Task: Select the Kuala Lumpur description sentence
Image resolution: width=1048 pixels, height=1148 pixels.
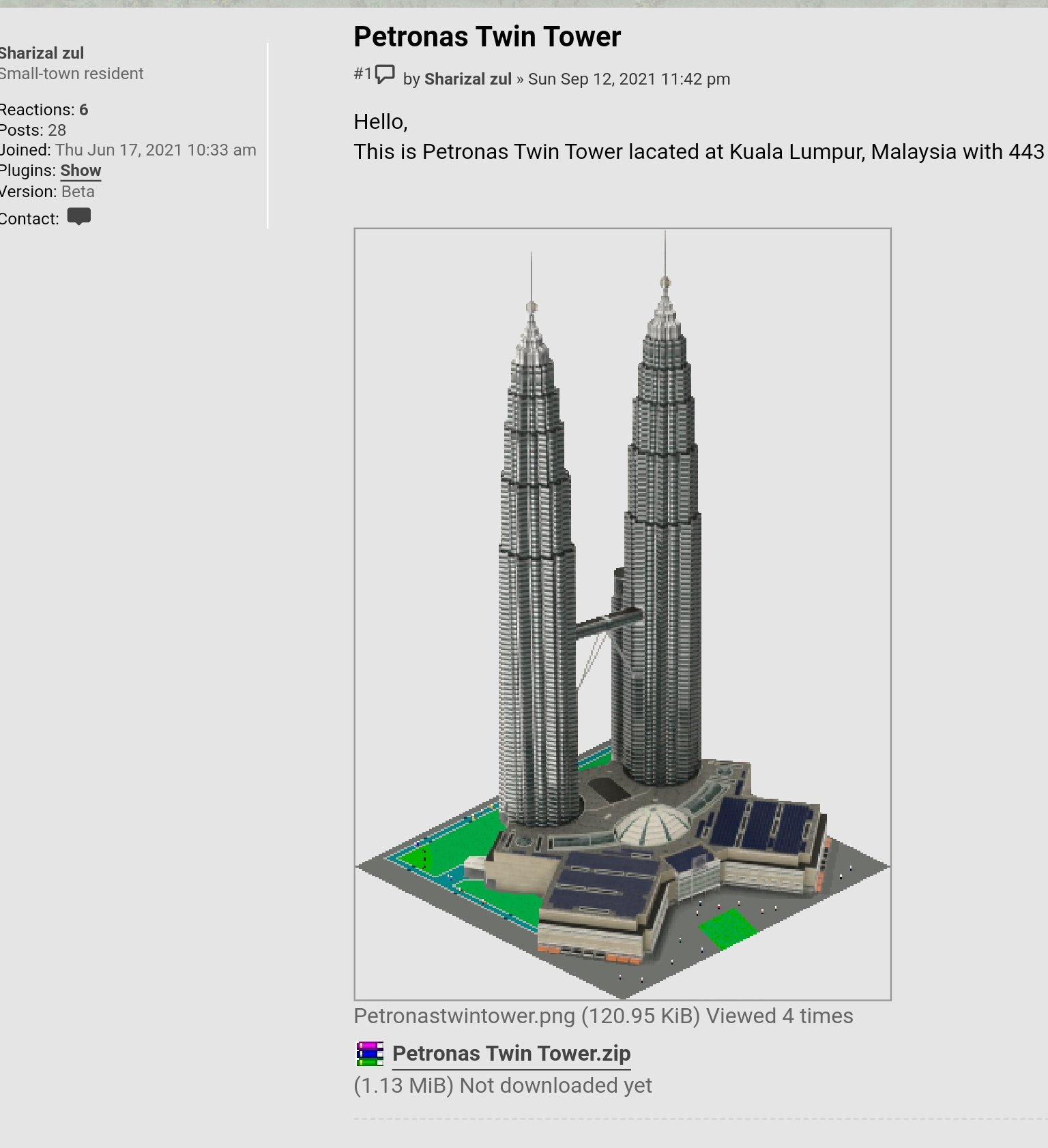Action: 700,151
